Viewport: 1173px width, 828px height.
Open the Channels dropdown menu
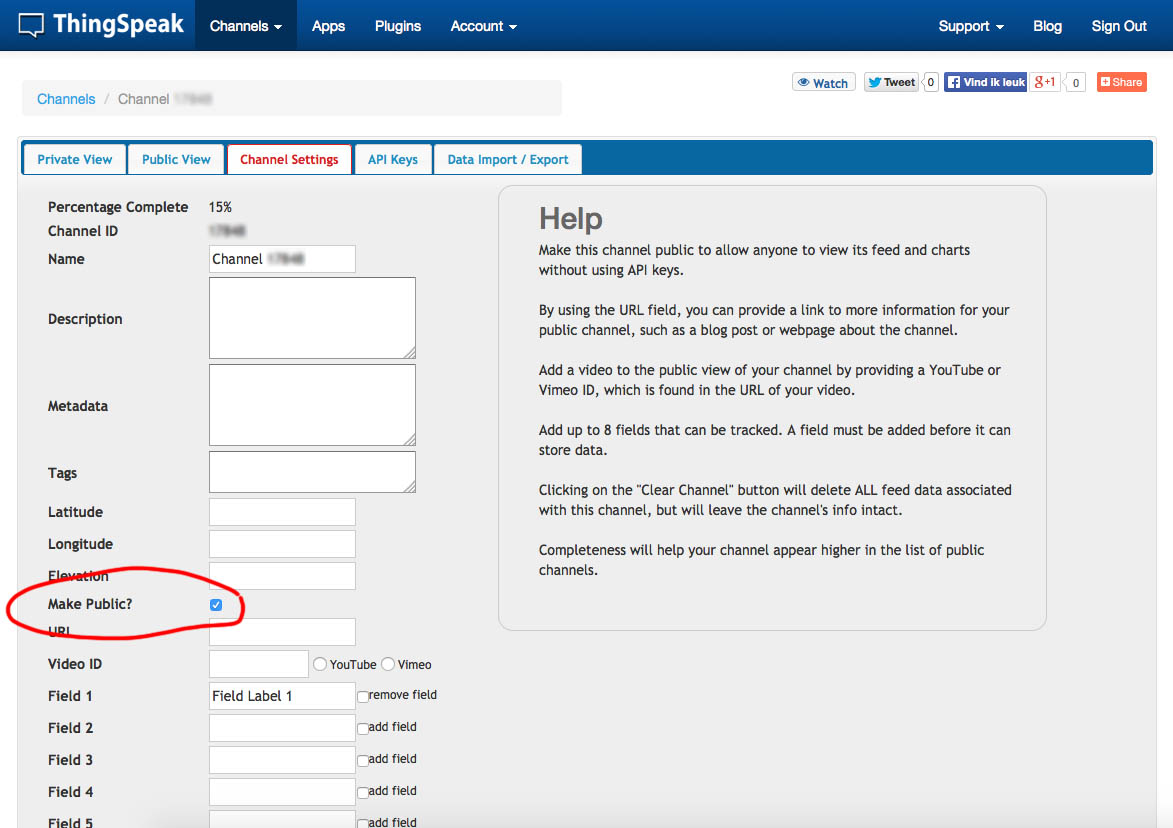point(245,26)
